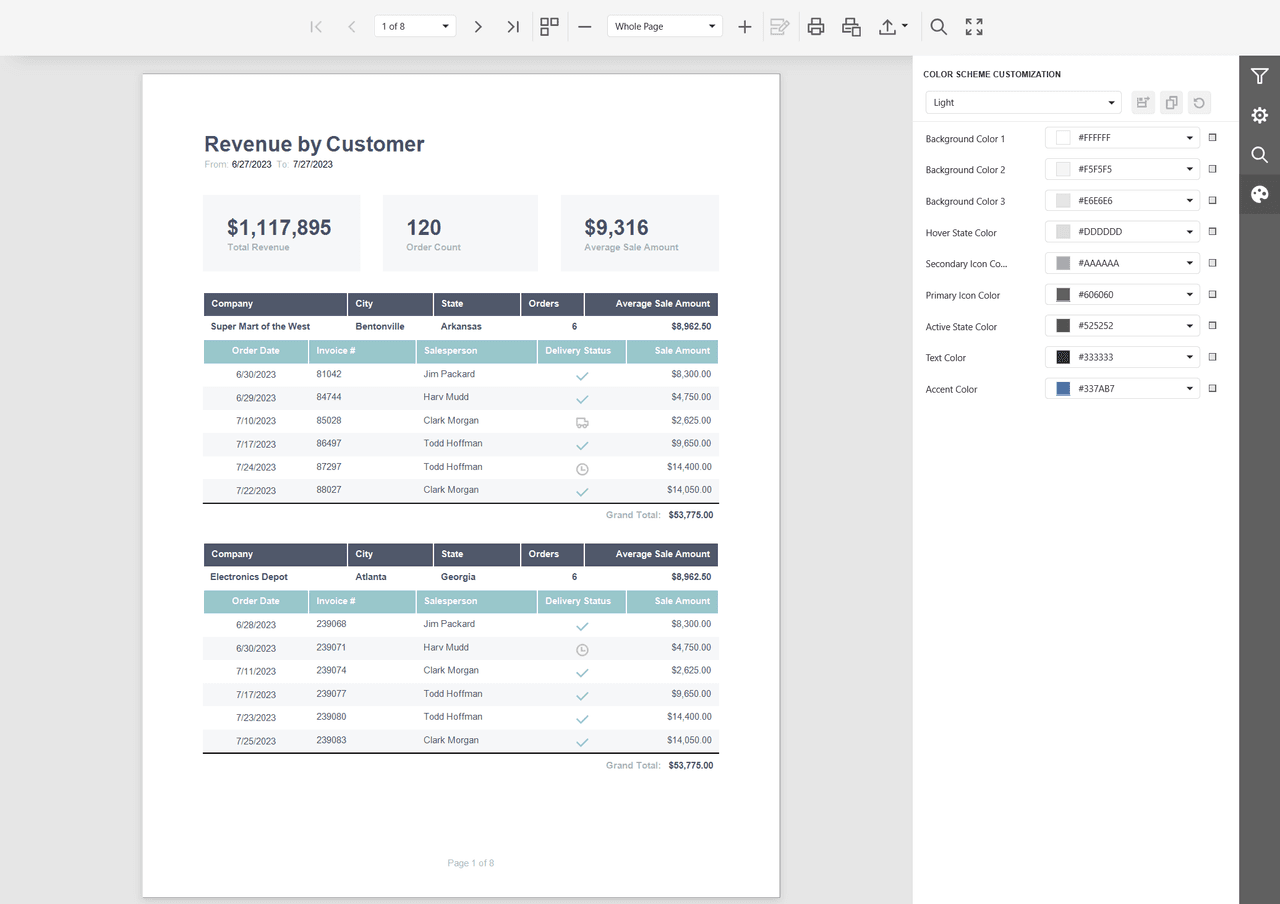Click copy color scheme icon

click(1171, 102)
